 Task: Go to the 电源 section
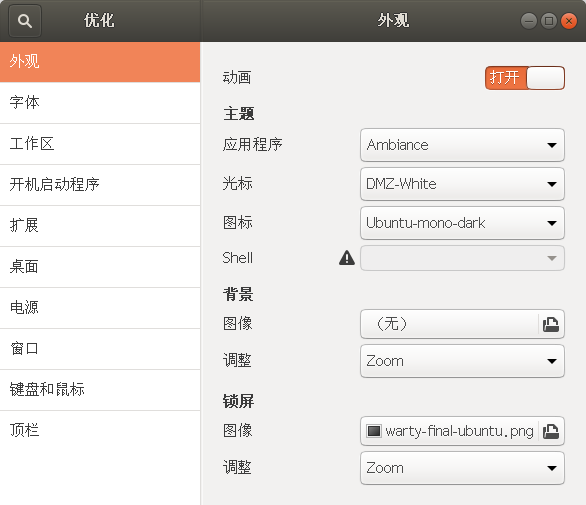(100, 308)
